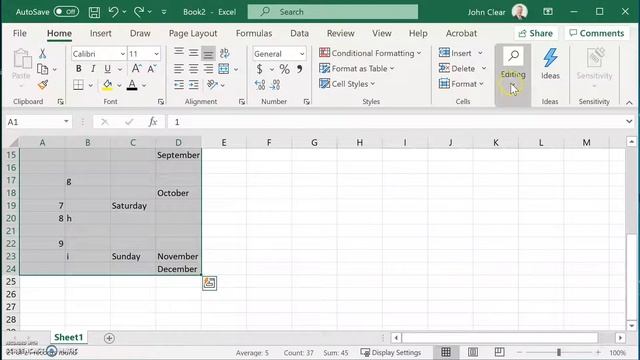
Task: Switch to Review tab
Action: 340,33
